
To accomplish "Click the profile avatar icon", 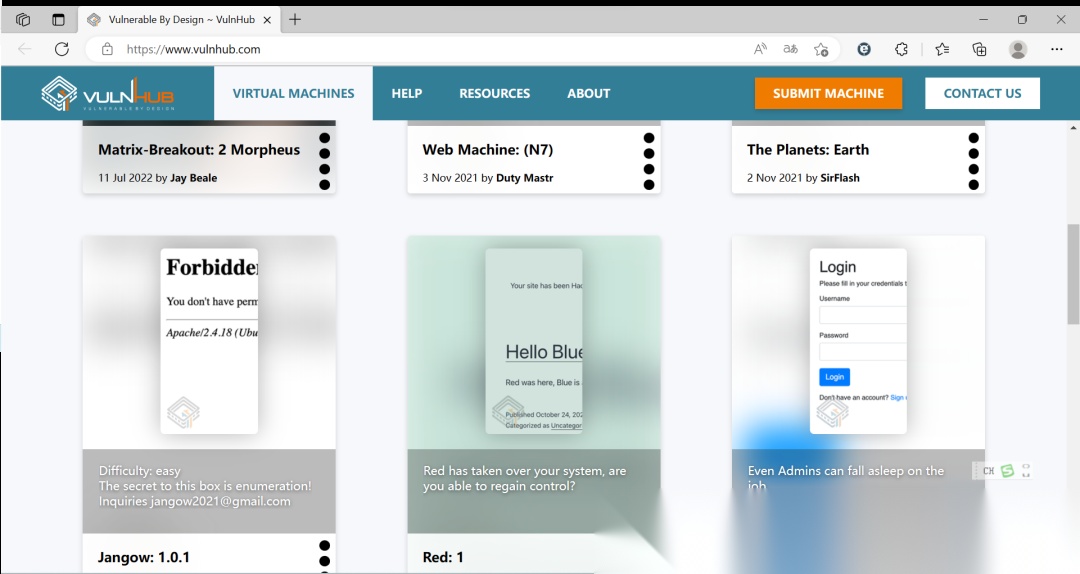I will [x=1018, y=49].
